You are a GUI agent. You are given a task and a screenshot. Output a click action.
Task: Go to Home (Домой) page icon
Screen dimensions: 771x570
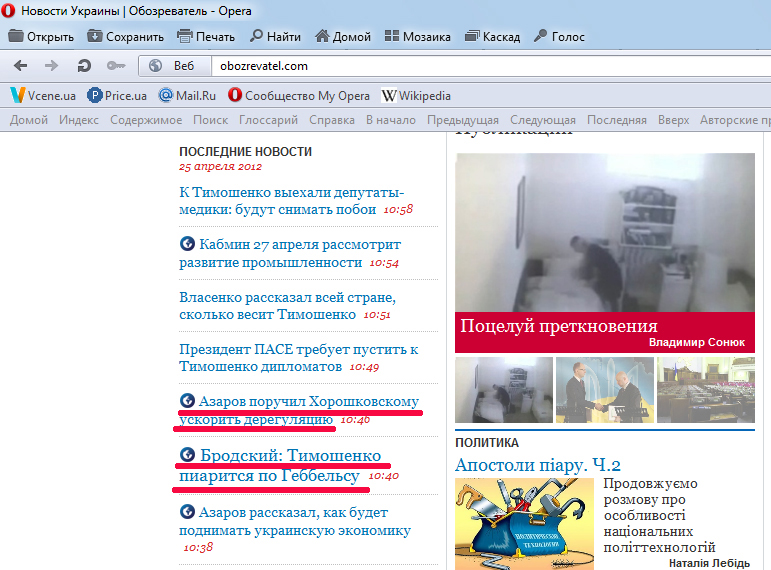(x=322, y=37)
